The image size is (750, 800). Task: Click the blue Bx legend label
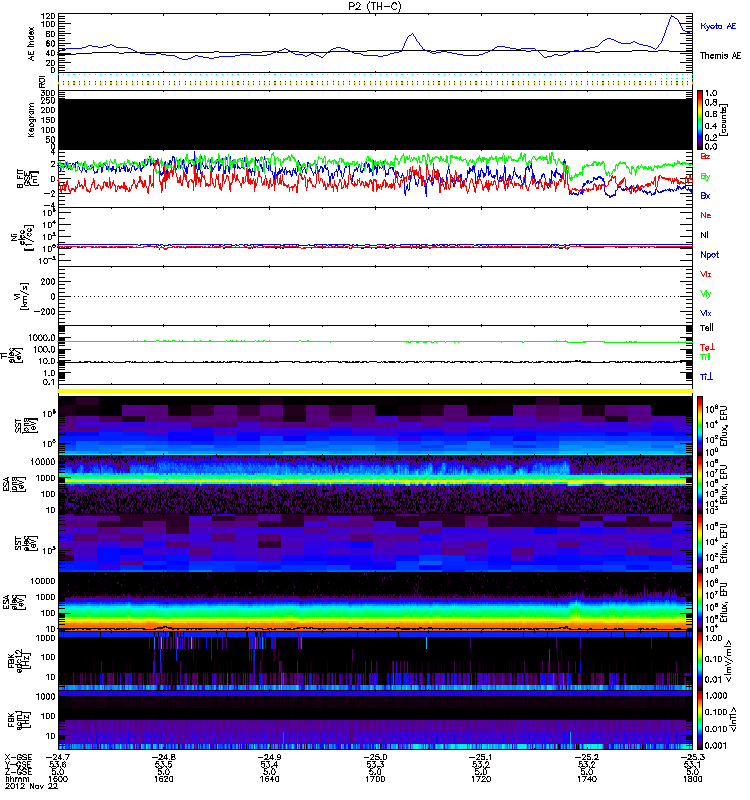pyautogui.click(x=705, y=195)
